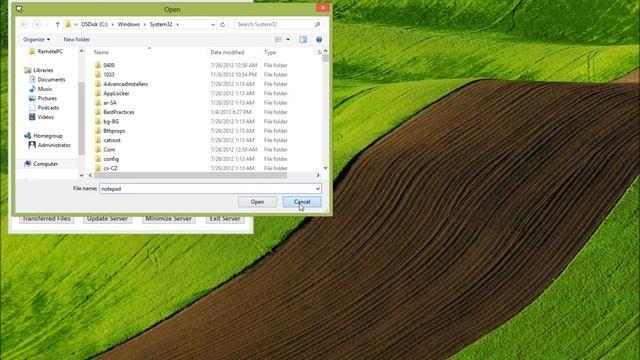Click Transferred Files in the background window

point(47,219)
